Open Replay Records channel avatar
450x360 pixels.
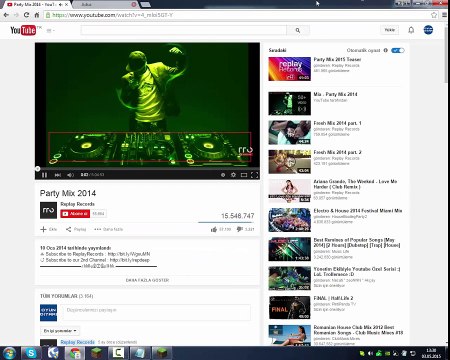(48, 210)
